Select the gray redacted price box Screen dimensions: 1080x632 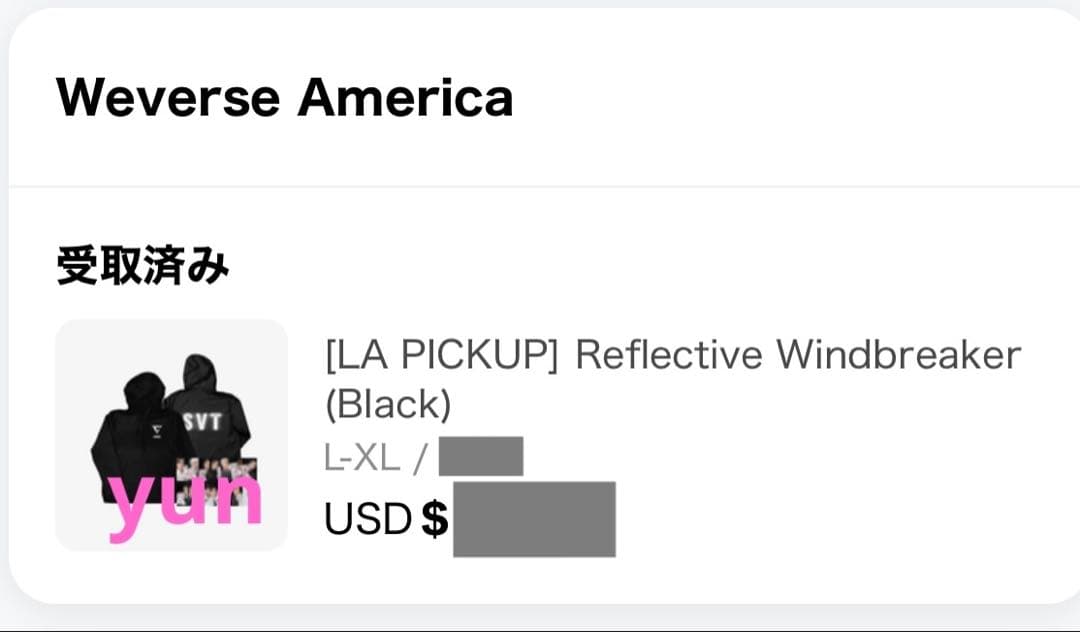(534, 519)
